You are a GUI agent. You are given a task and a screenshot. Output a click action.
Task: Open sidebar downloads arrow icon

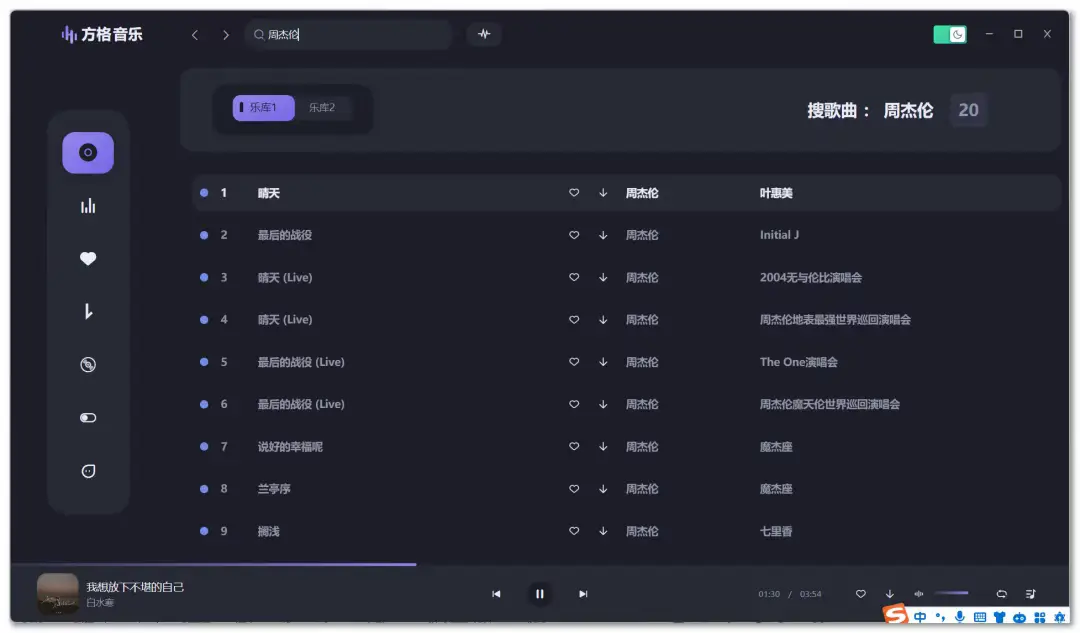88,312
